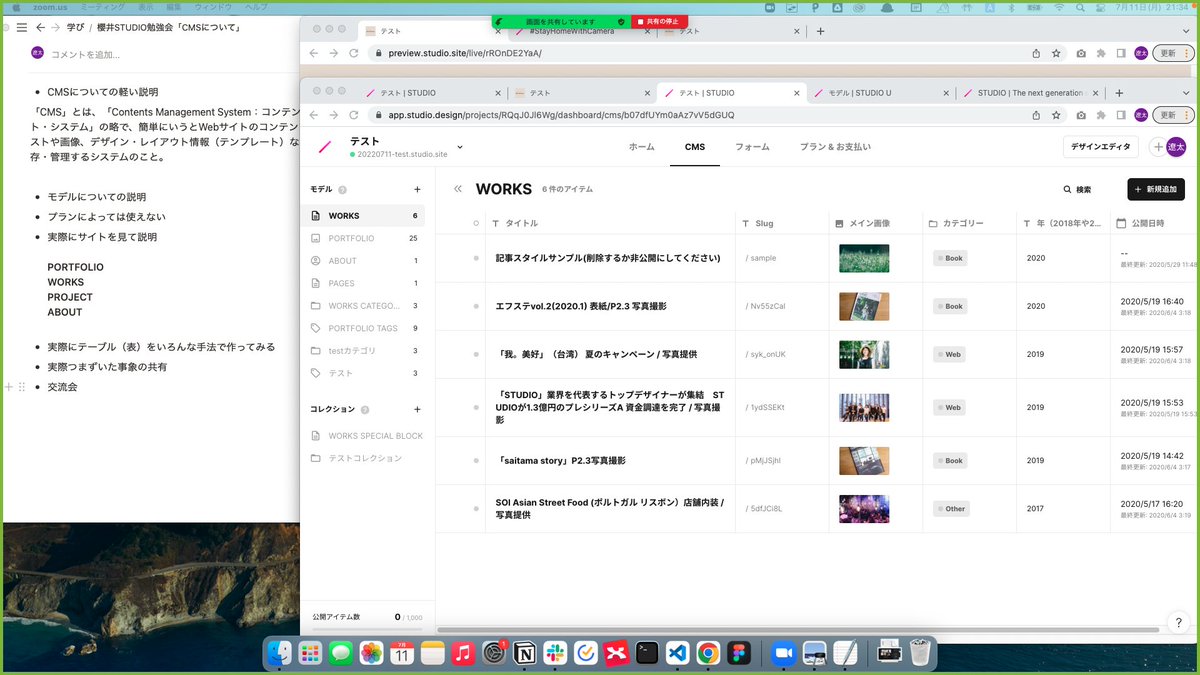Click the コメントを追加 comment field in Notion

tap(85, 54)
